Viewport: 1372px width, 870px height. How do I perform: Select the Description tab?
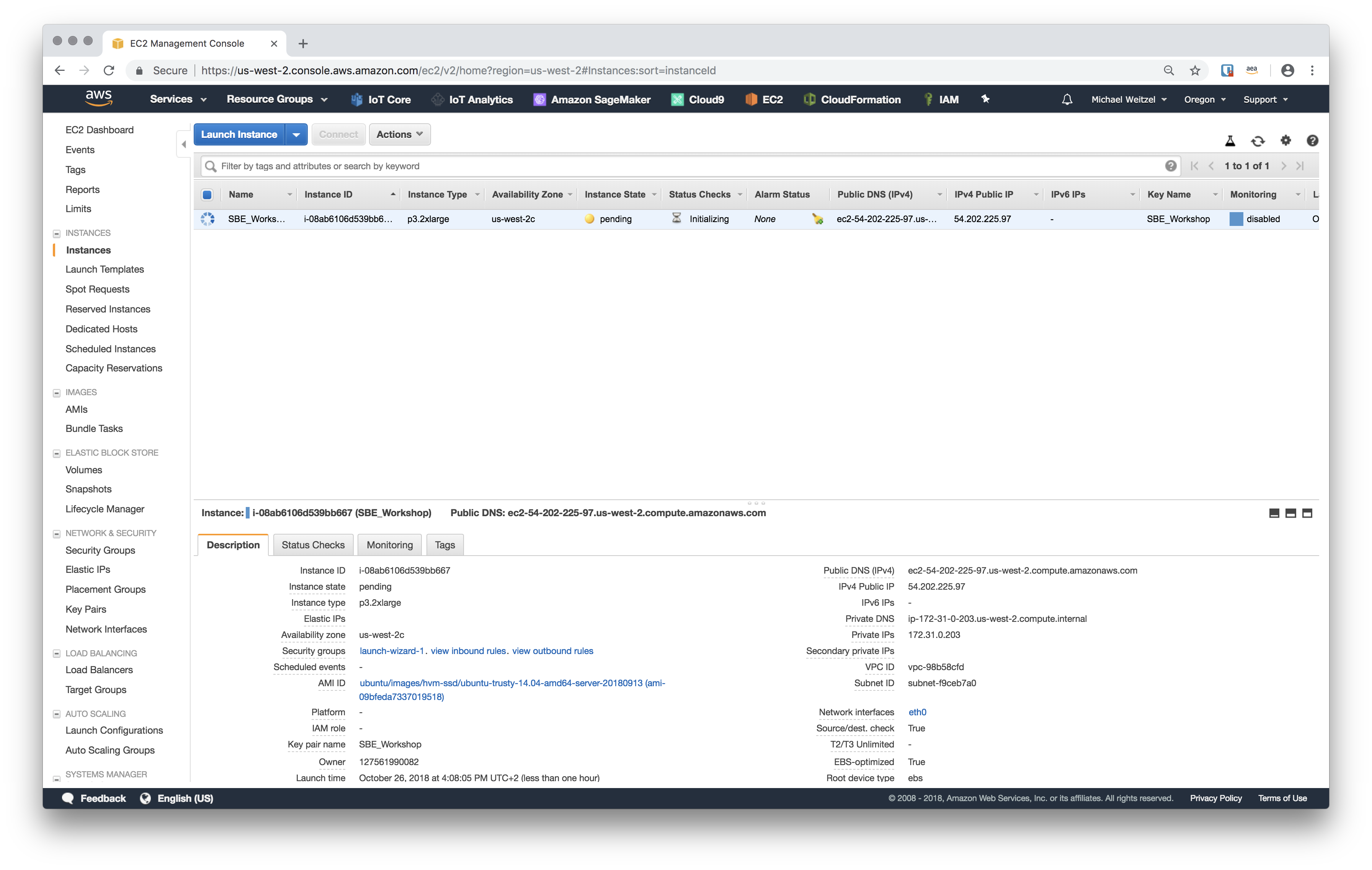[x=233, y=545]
